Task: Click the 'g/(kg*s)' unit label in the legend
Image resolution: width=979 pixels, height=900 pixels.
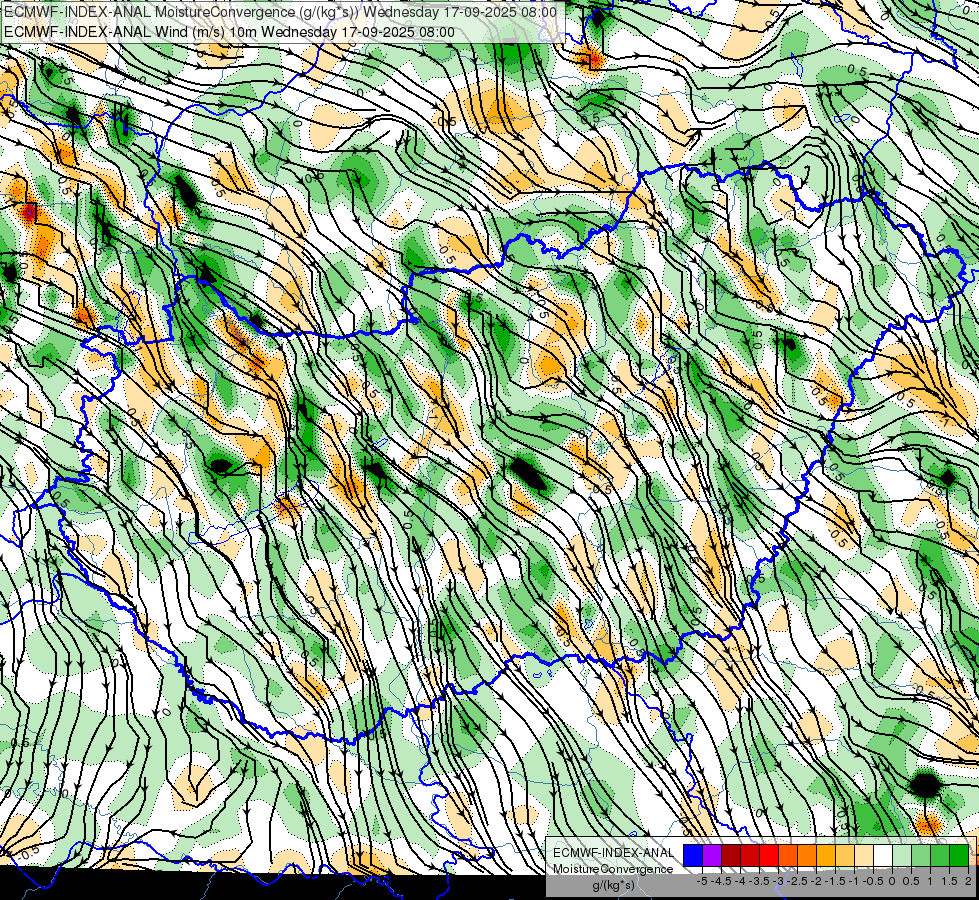Action: 613,885
